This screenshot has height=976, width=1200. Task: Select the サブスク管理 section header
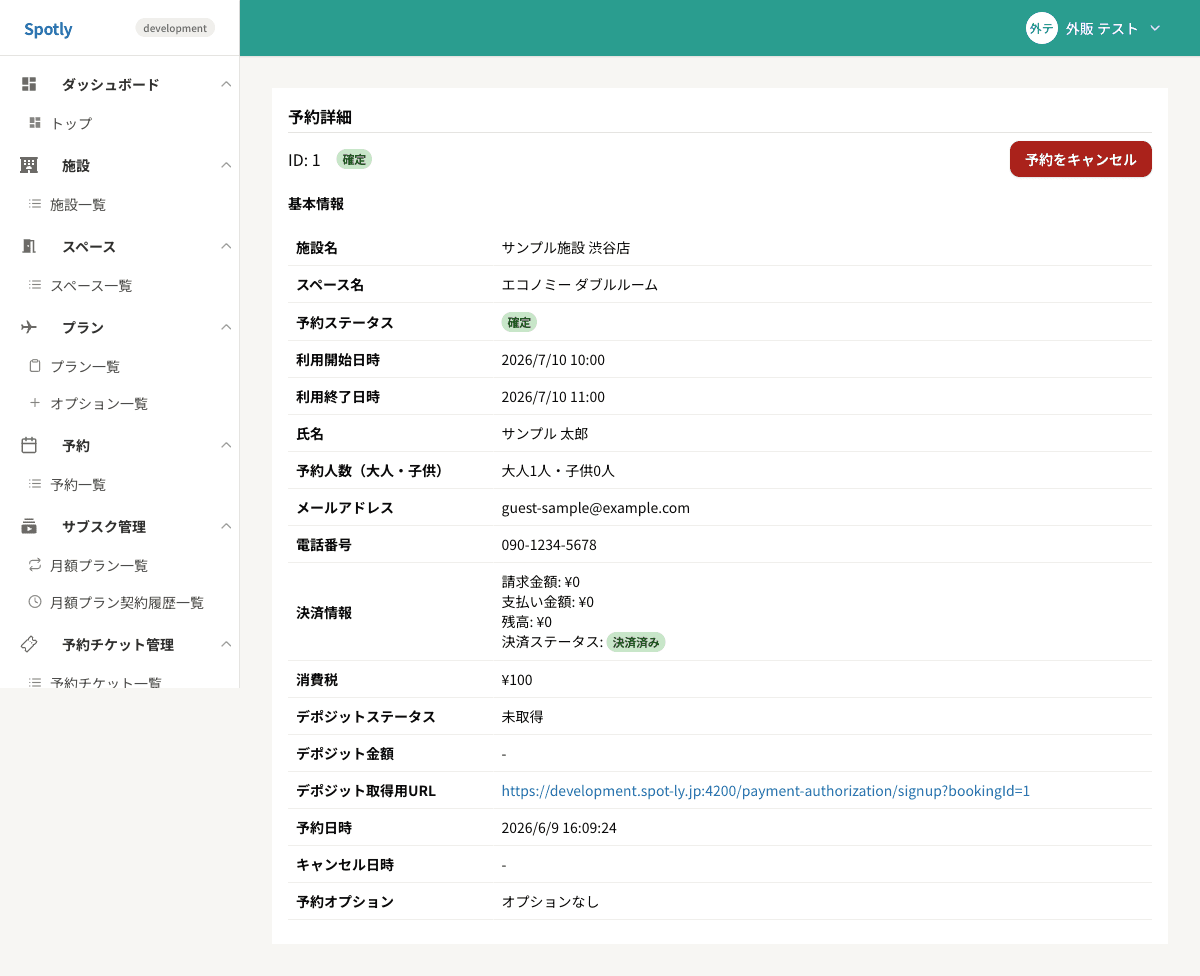tap(104, 526)
